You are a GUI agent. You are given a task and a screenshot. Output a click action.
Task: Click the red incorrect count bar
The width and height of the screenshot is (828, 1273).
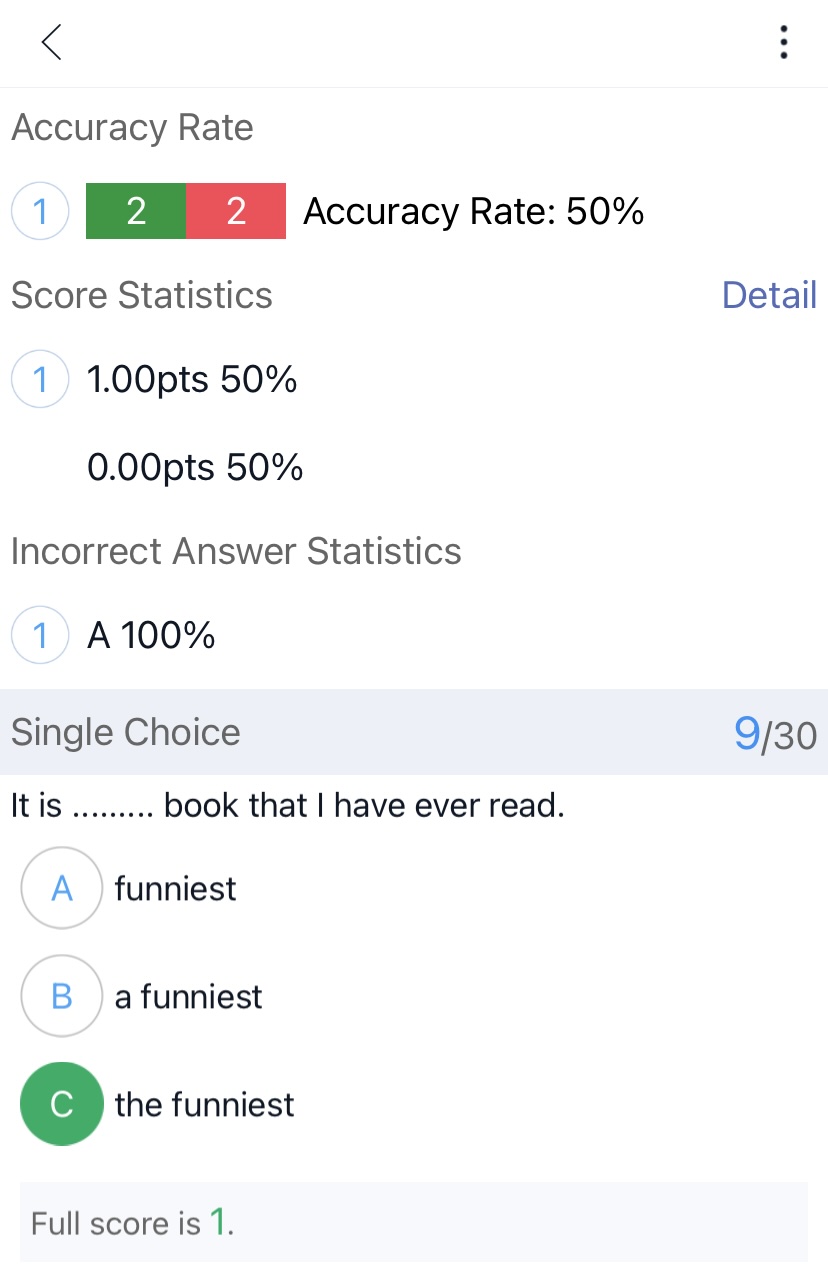tap(236, 211)
